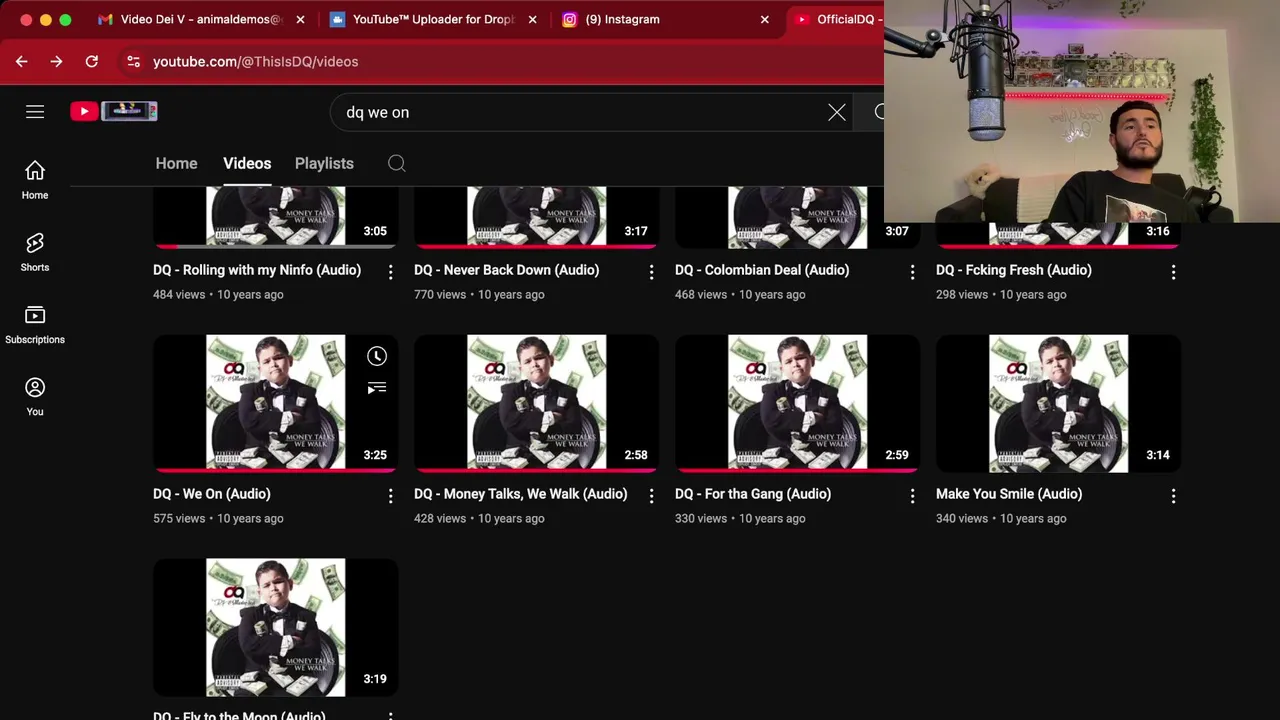Close the YouTube Uploader for Dropbox tab
1280x720 pixels.
(x=532, y=19)
